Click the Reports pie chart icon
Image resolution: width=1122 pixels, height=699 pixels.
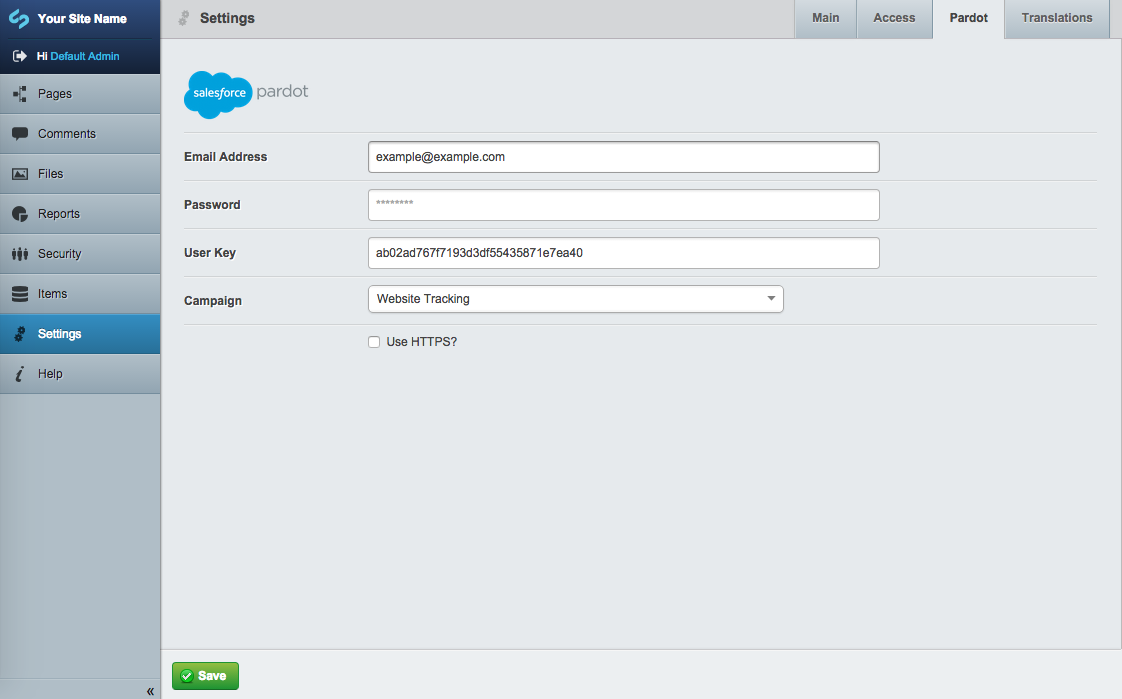(x=19, y=214)
